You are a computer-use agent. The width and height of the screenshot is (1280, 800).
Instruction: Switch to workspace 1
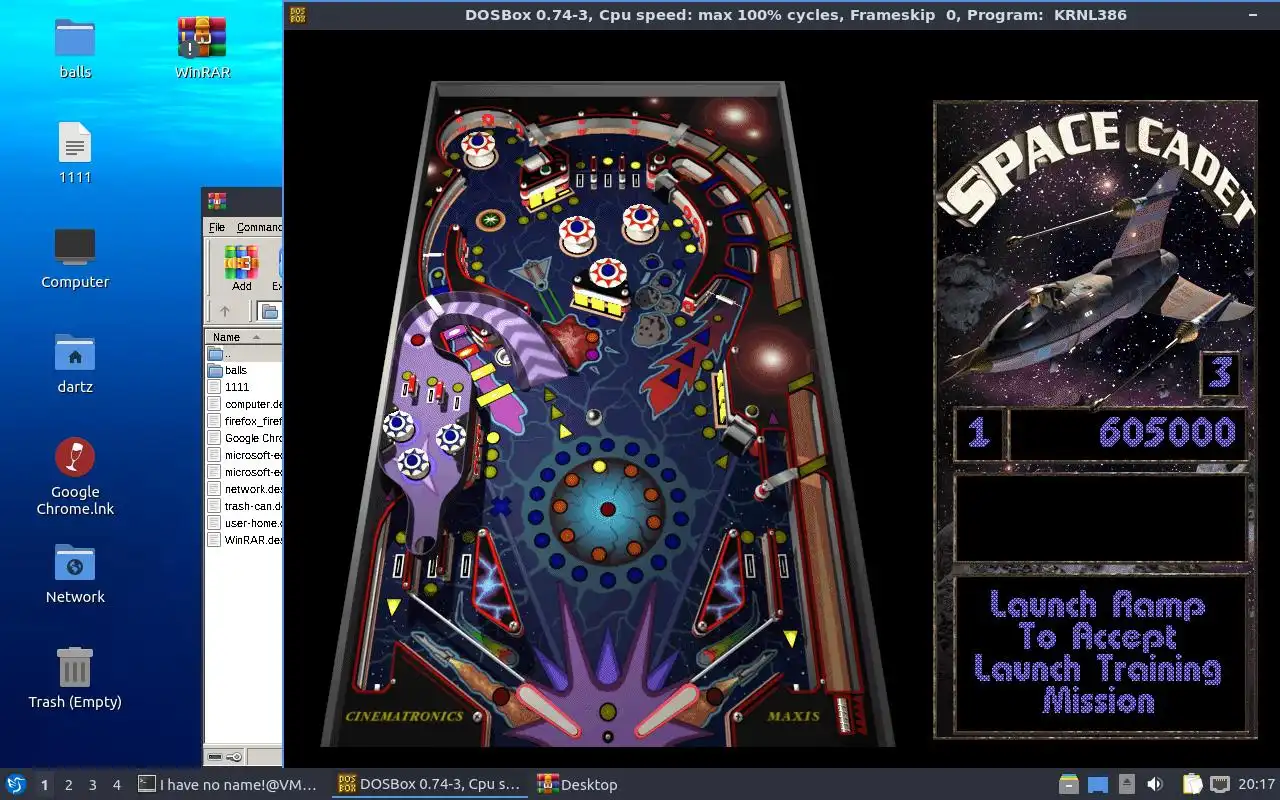[44, 785]
